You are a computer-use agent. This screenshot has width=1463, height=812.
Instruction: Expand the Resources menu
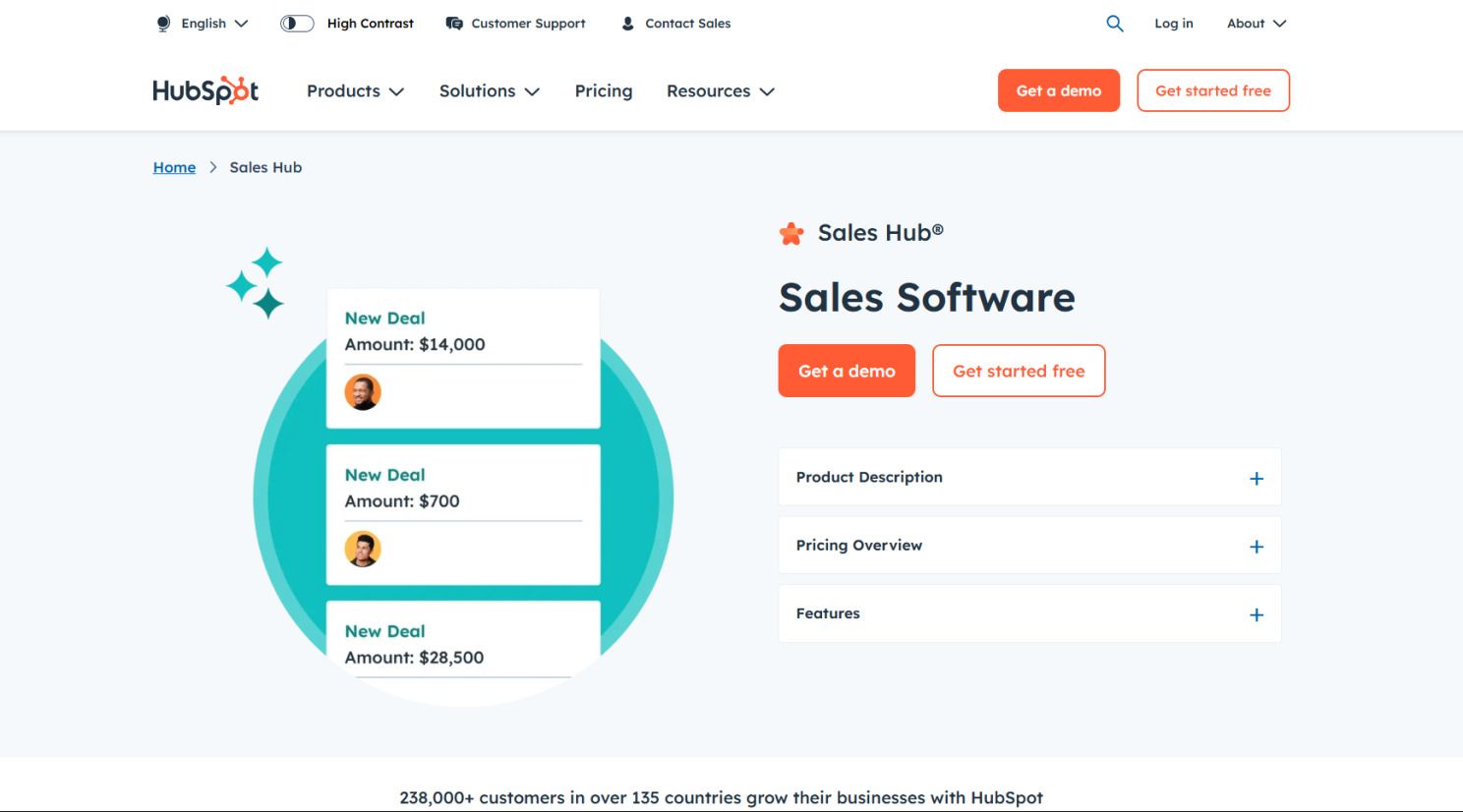(721, 91)
